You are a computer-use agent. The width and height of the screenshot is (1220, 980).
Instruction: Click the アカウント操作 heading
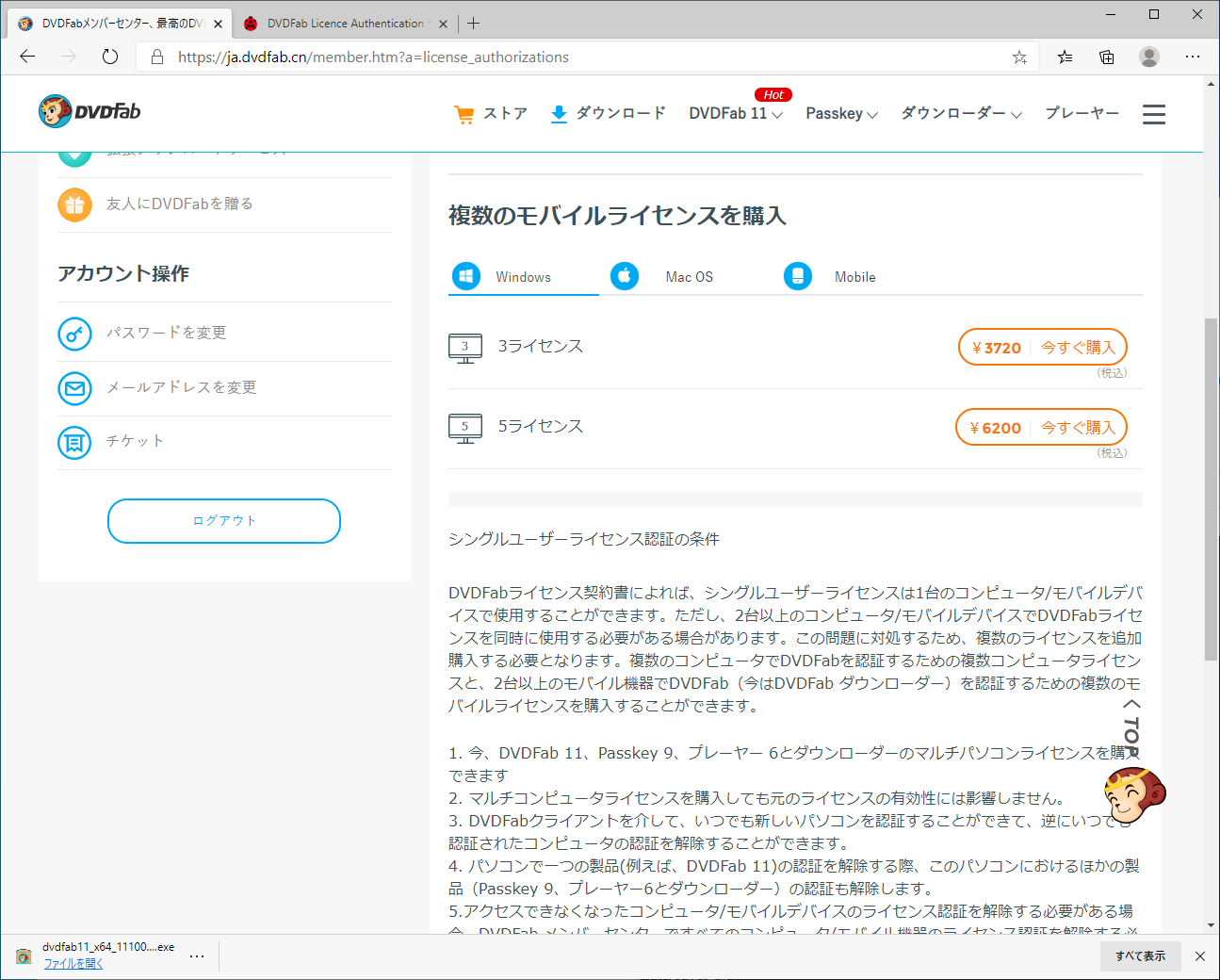point(123,273)
